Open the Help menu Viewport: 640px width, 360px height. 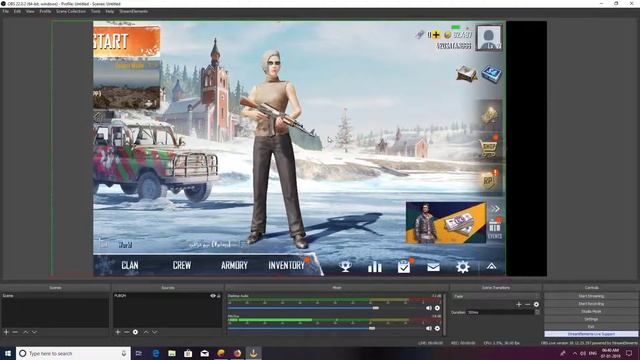point(110,11)
